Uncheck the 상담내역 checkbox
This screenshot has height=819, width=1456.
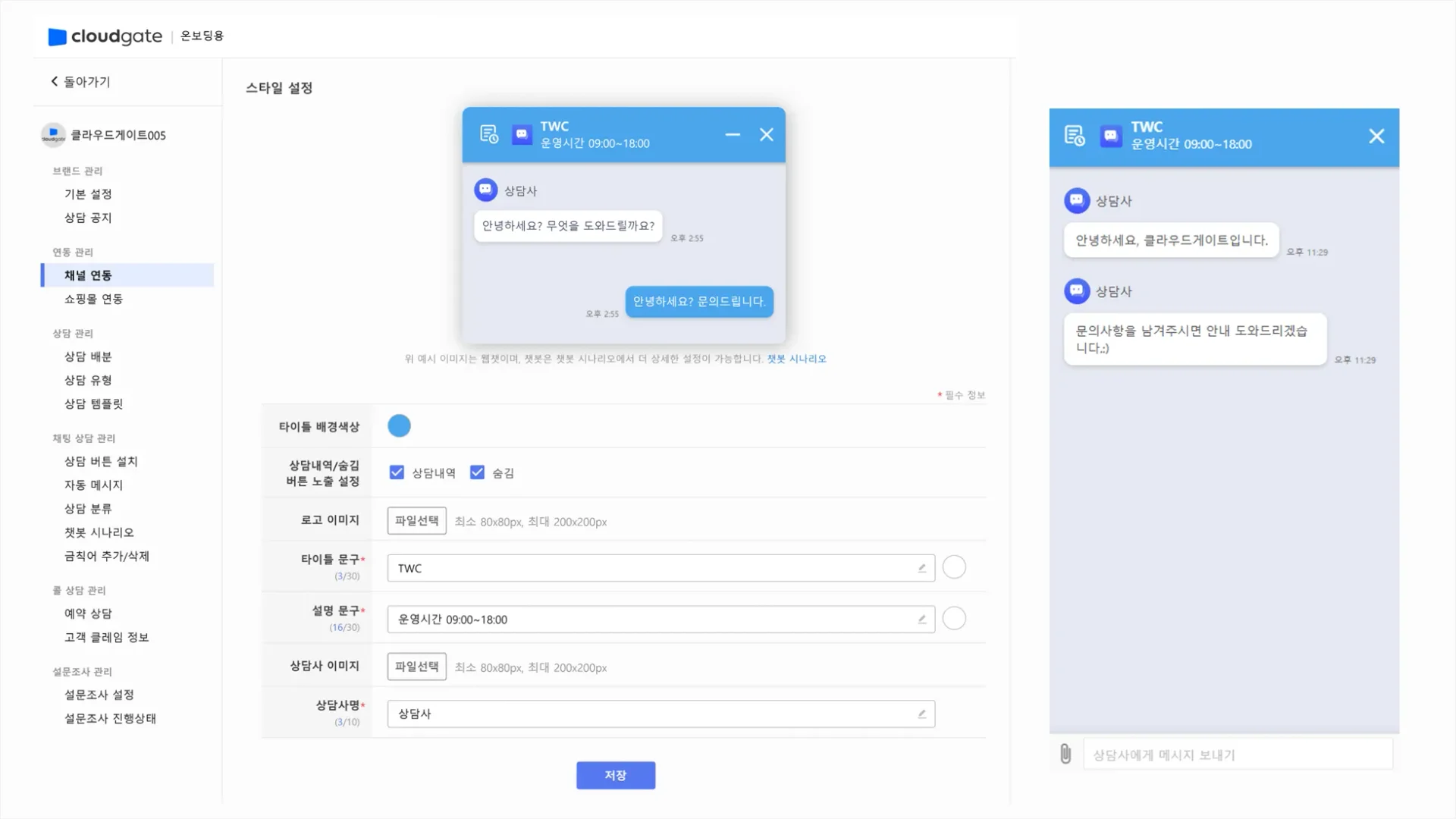(397, 472)
